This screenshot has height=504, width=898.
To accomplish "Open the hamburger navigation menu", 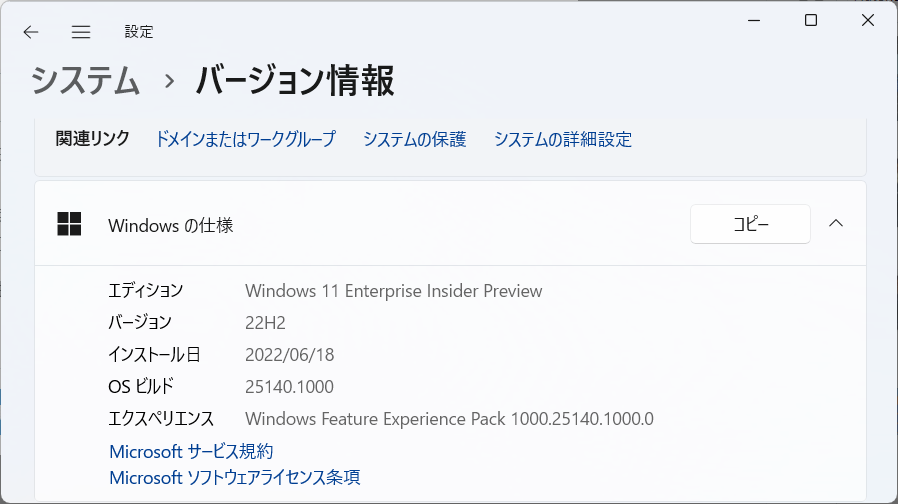I will click(x=81, y=32).
